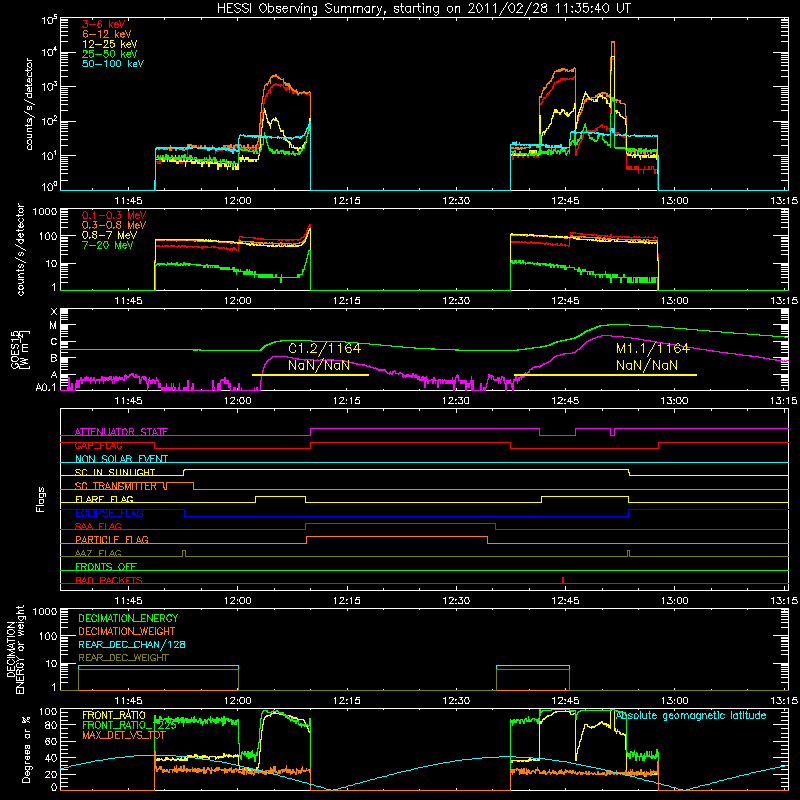Viewport: 800px width, 800px height.
Task: Select the yellow FRONT_RATIO legend label
Action: (114, 716)
